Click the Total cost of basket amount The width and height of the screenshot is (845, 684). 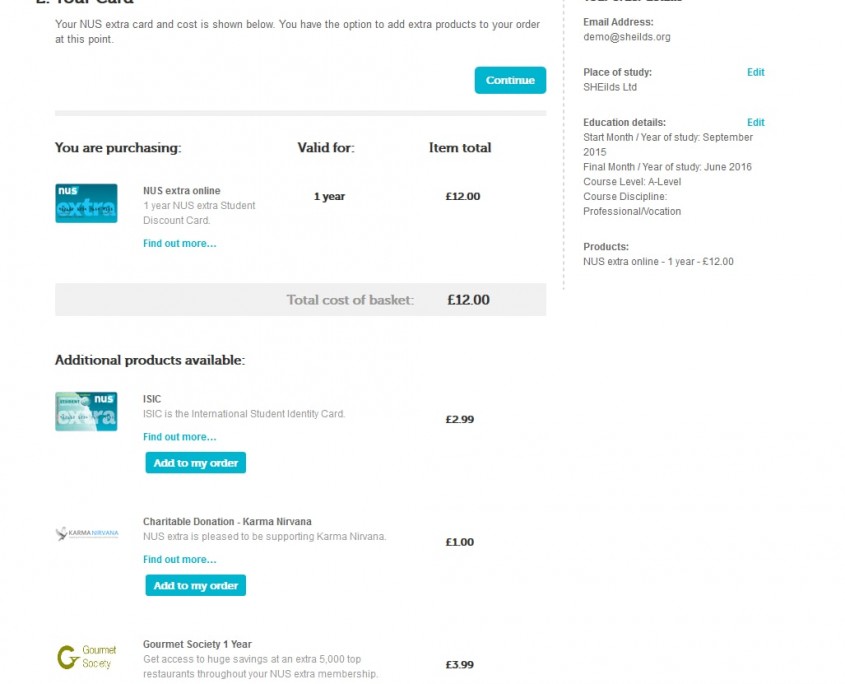click(x=468, y=300)
